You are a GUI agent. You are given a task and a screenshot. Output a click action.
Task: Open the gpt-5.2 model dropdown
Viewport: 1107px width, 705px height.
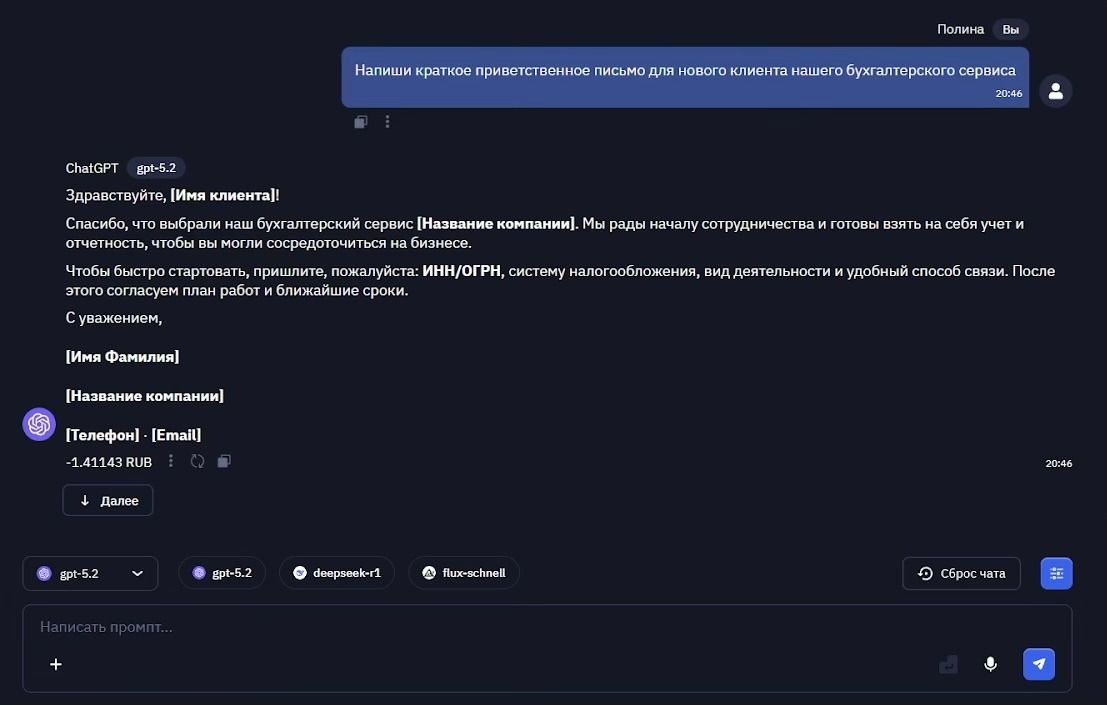tap(90, 573)
